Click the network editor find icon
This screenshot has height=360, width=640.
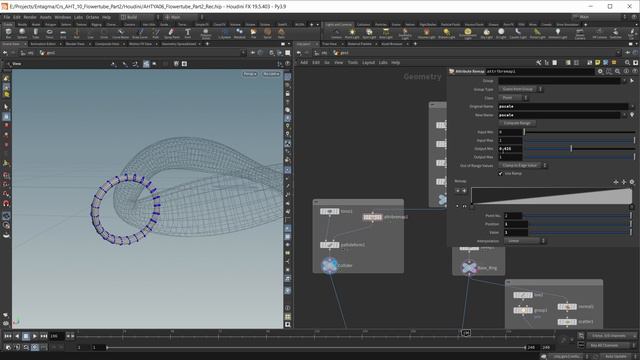(x=627, y=62)
